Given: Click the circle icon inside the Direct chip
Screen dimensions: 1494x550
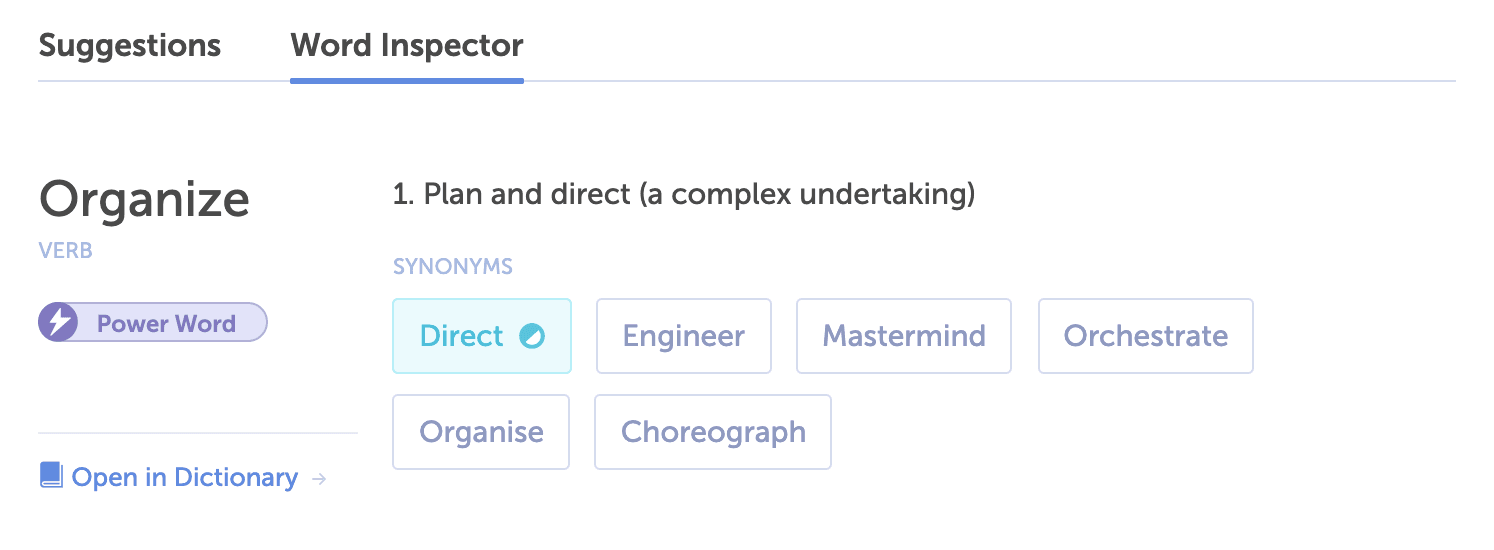Looking at the screenshot, I should (532, 337).
